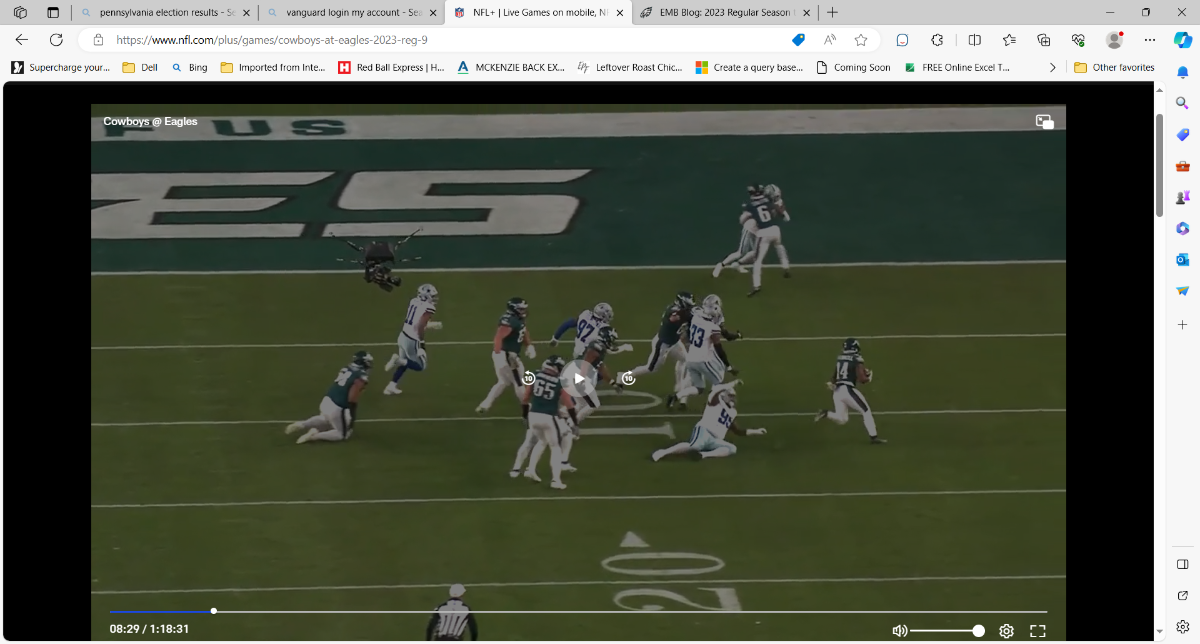The image size is (1200, 644).
Task: Click the volume slider handle
Action: (978, 631)
